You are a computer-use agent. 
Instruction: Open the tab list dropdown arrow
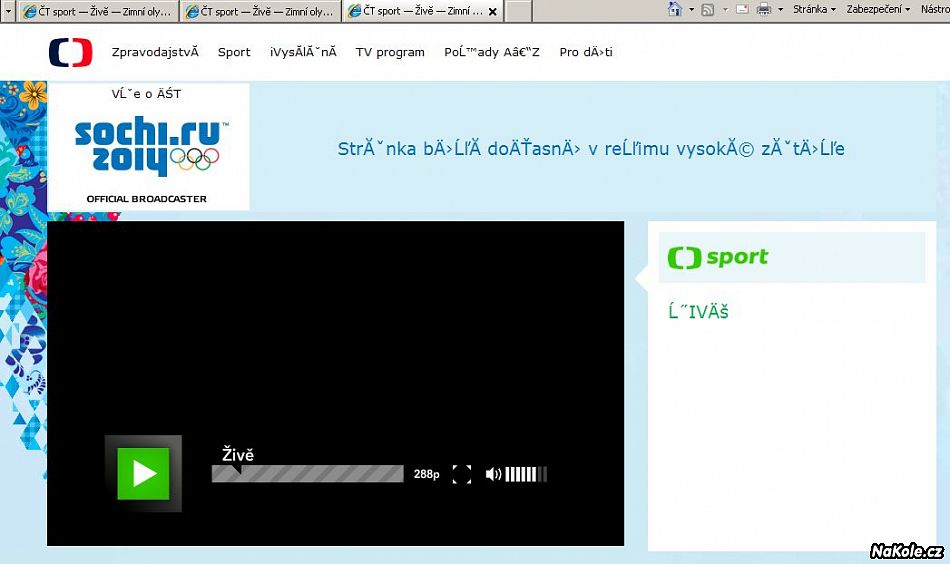pyautogui.click(x=8, y=11)
